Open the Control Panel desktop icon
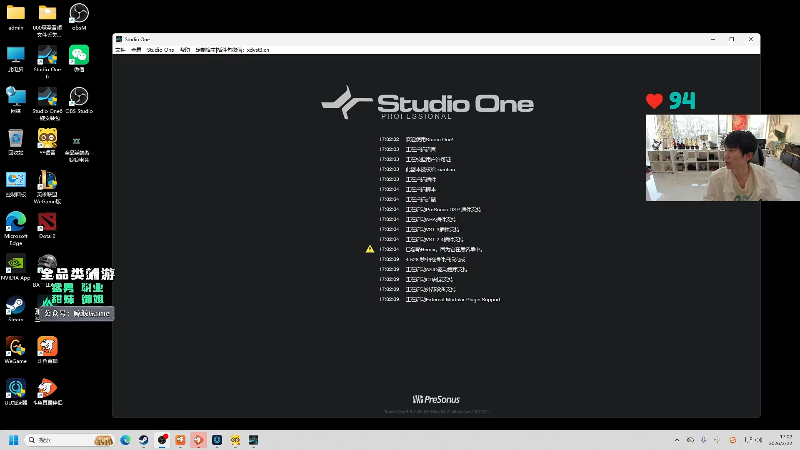 15,183
